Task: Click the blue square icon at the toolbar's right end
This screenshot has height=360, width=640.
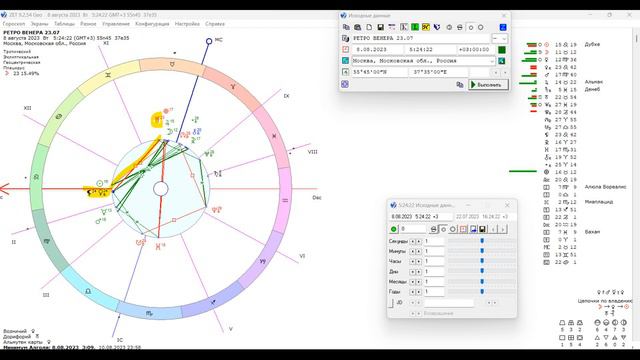Action: tap(503, 27)
